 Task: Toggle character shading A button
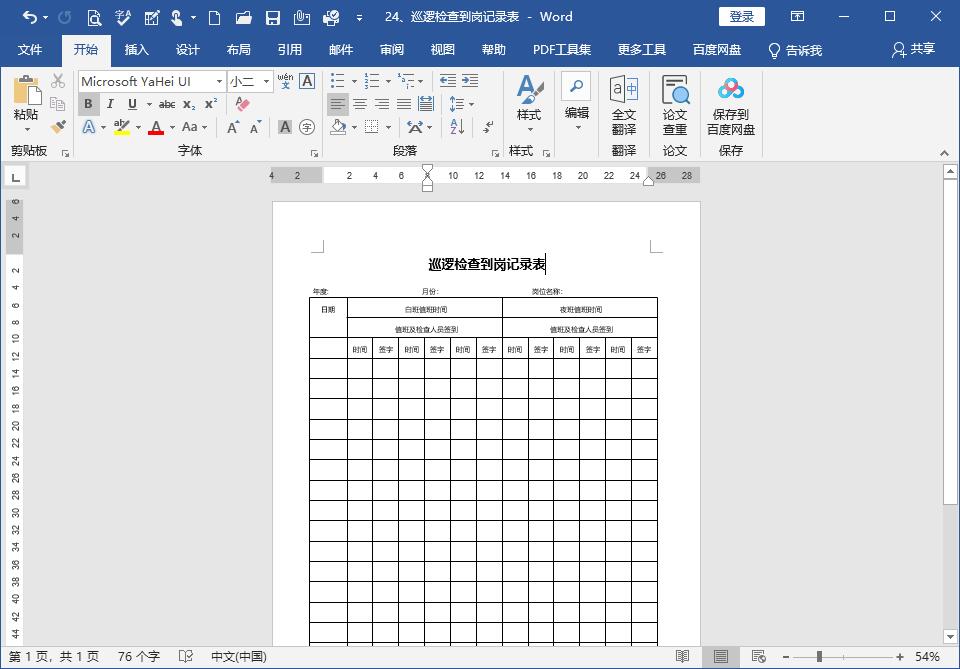(x=285, y=127)
